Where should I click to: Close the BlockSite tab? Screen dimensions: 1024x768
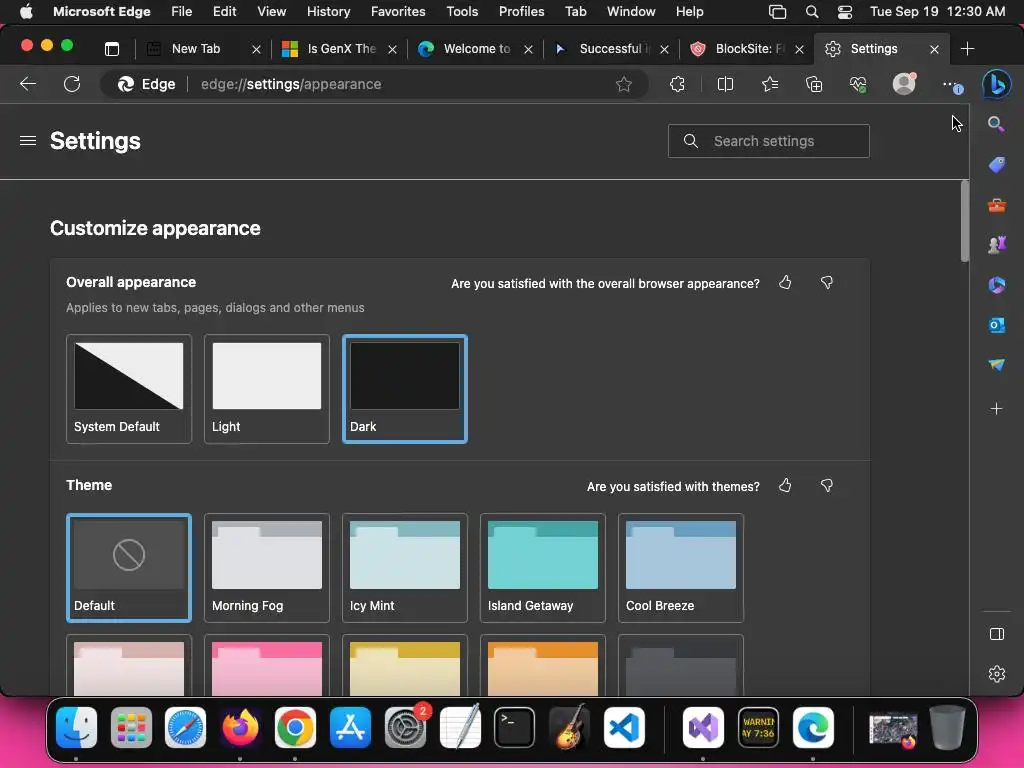pos(799,50)
